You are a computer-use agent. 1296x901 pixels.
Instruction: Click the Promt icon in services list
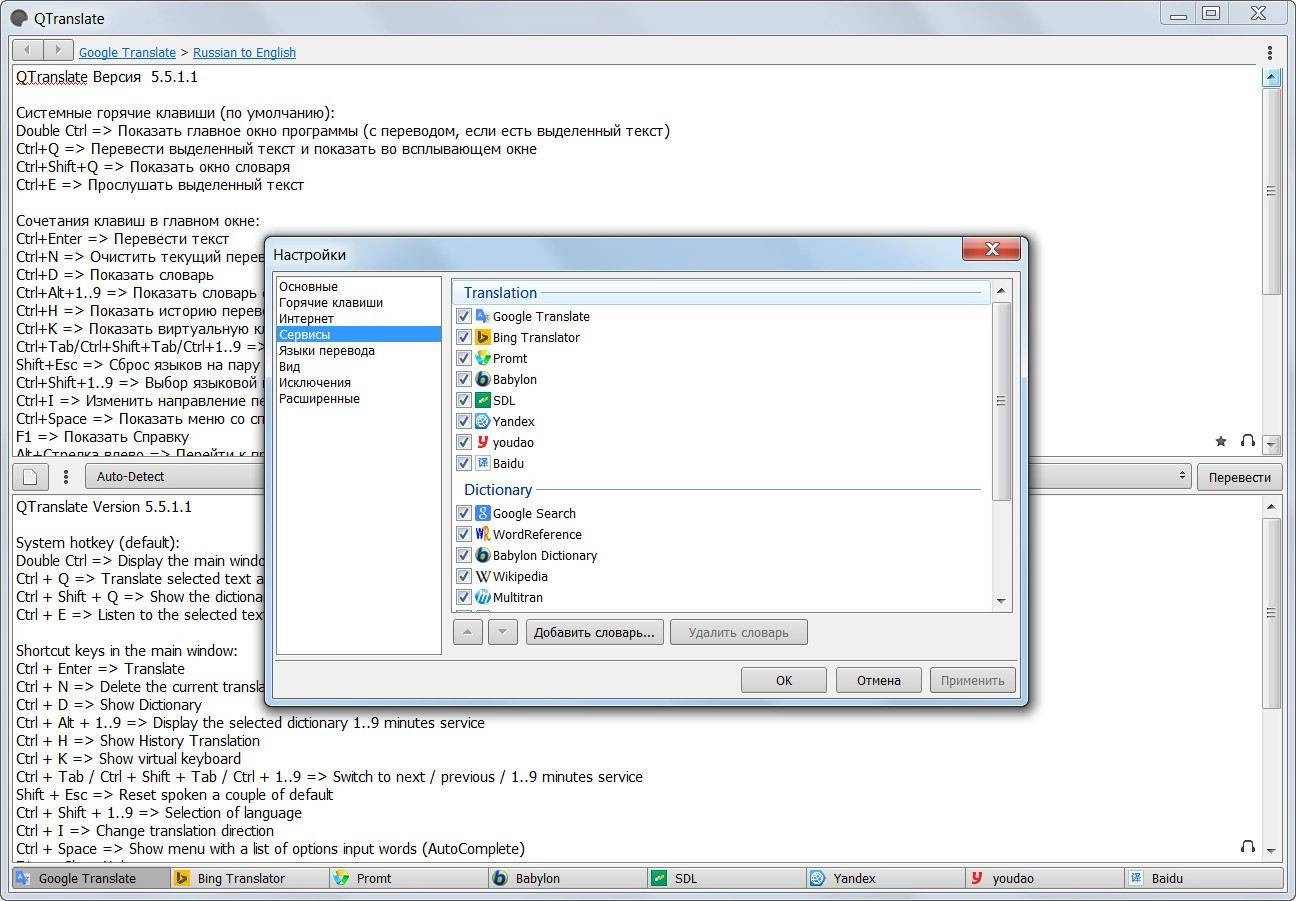click(482, 358)
